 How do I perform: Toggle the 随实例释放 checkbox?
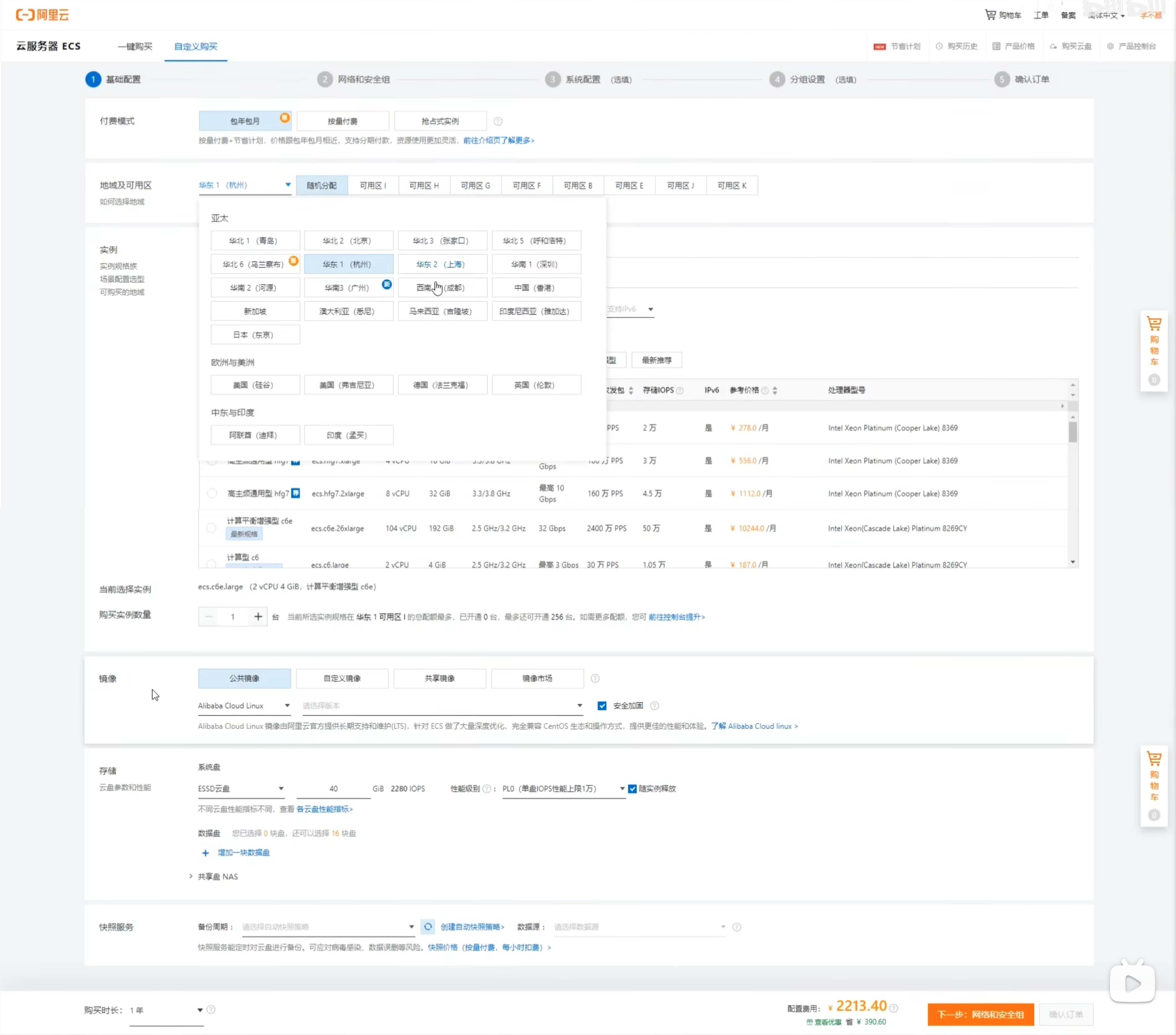(x=632, y=789)
